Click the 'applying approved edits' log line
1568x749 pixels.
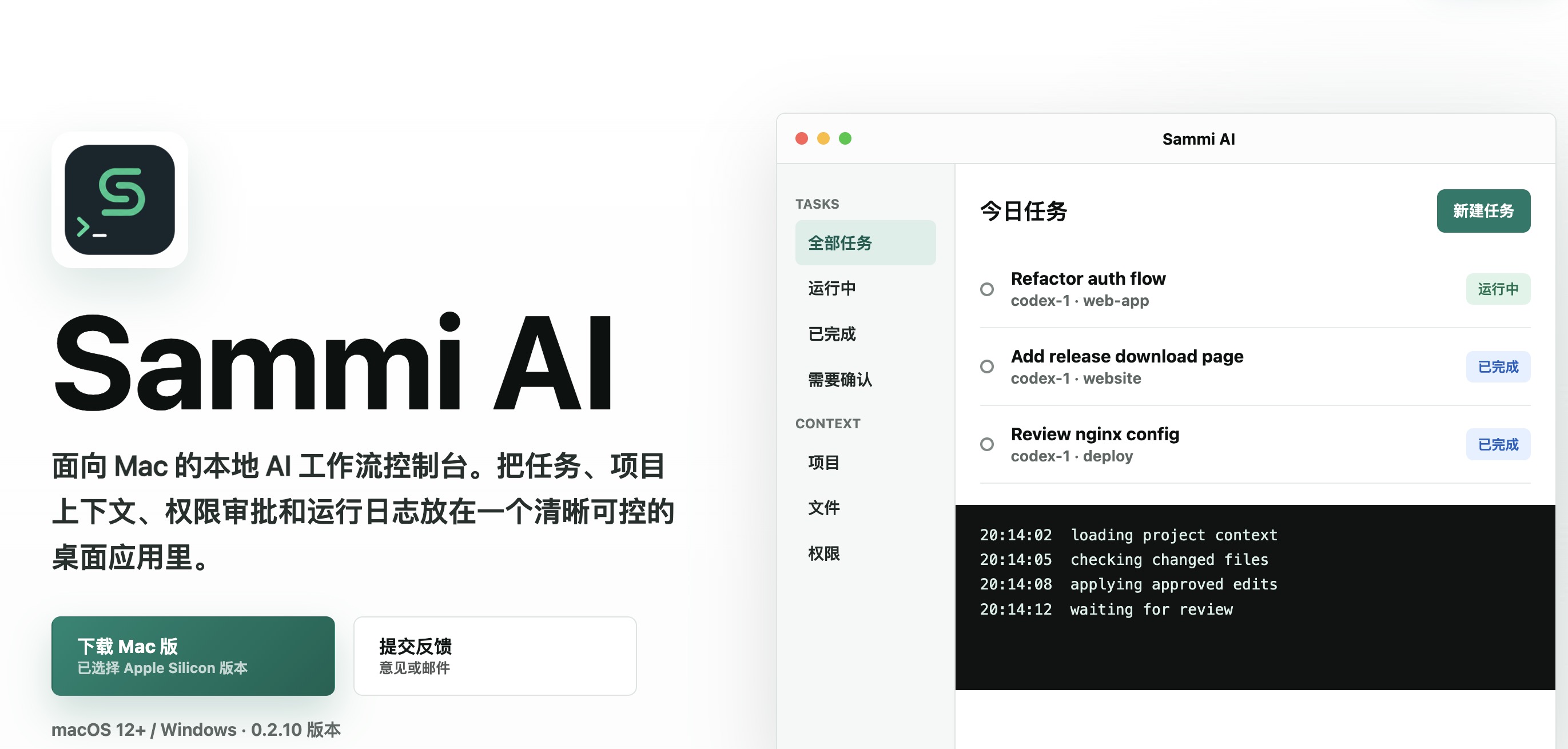click(x=1128, y=584)
